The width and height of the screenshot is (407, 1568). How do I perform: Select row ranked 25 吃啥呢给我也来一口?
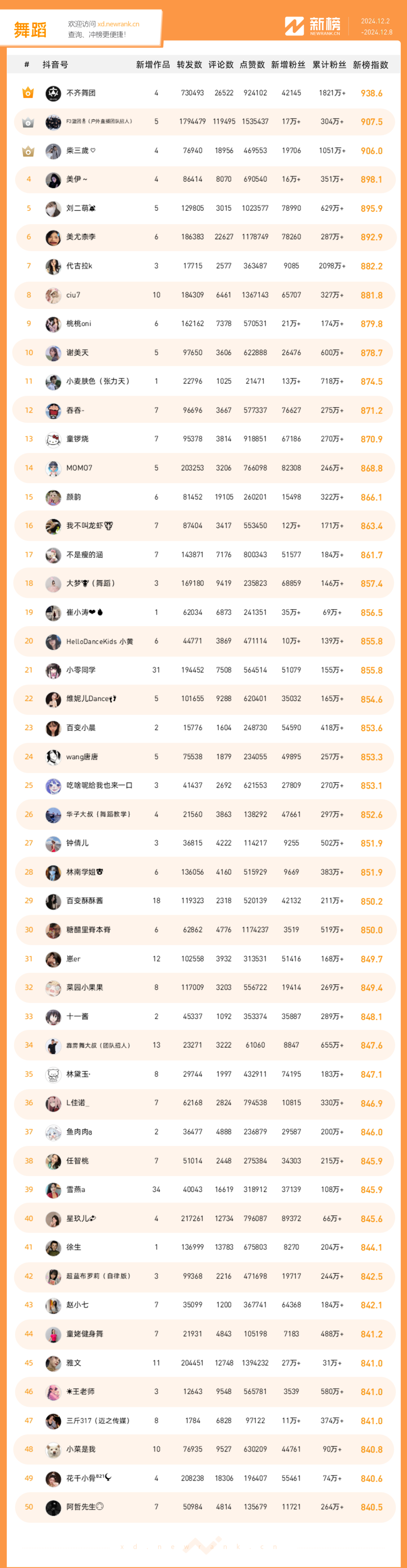pyautogui.click(x=204, y=786)
